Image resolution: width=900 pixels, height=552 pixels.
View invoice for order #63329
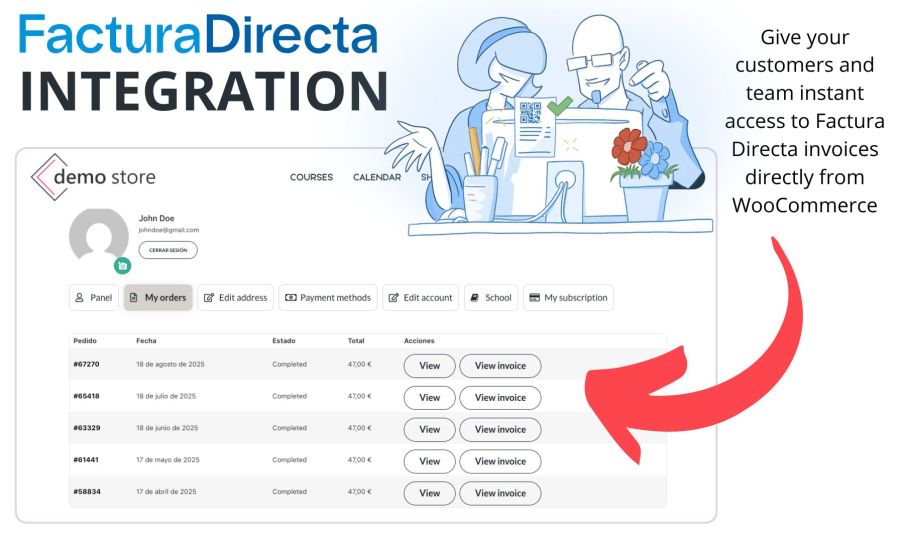(x=500, y=429)
